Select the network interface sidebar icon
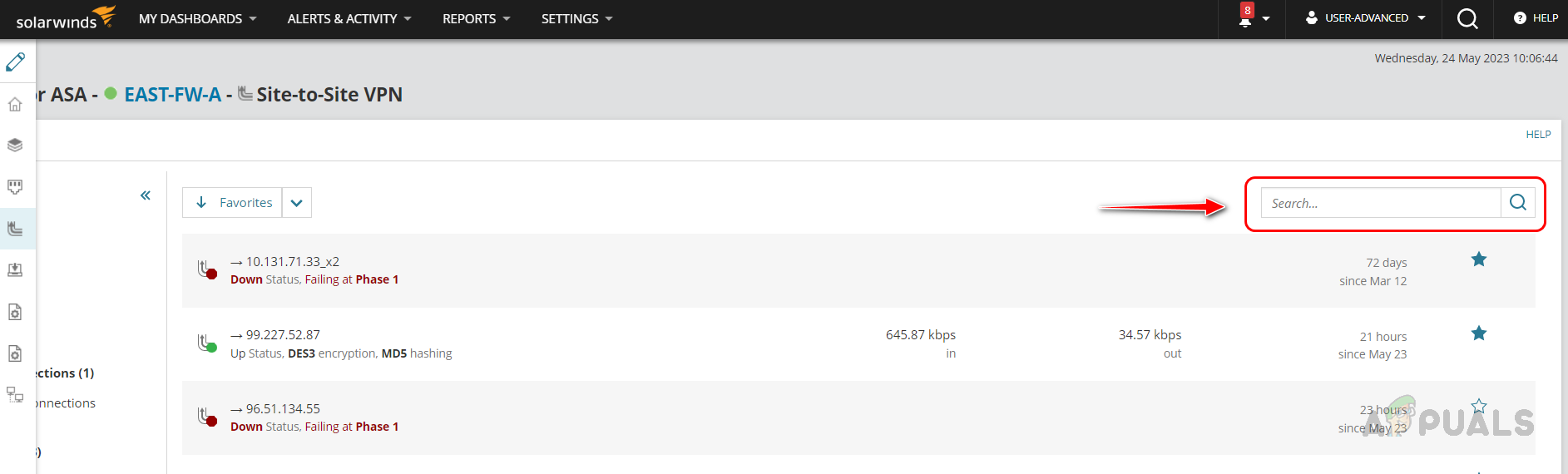This screenshot has width=1568, height=474. click(x=15, y=186)
